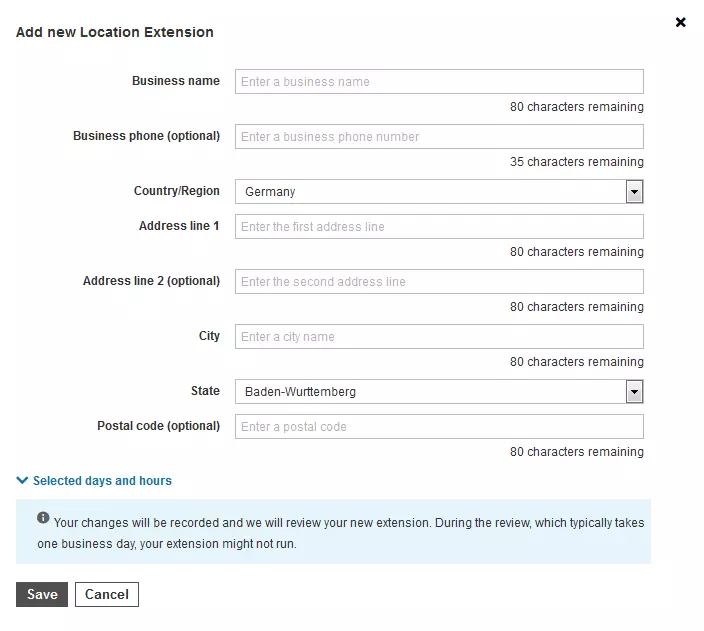This screenshot has height=631, width=704.
Task: Focus the Business name text field
Action: 438,82
